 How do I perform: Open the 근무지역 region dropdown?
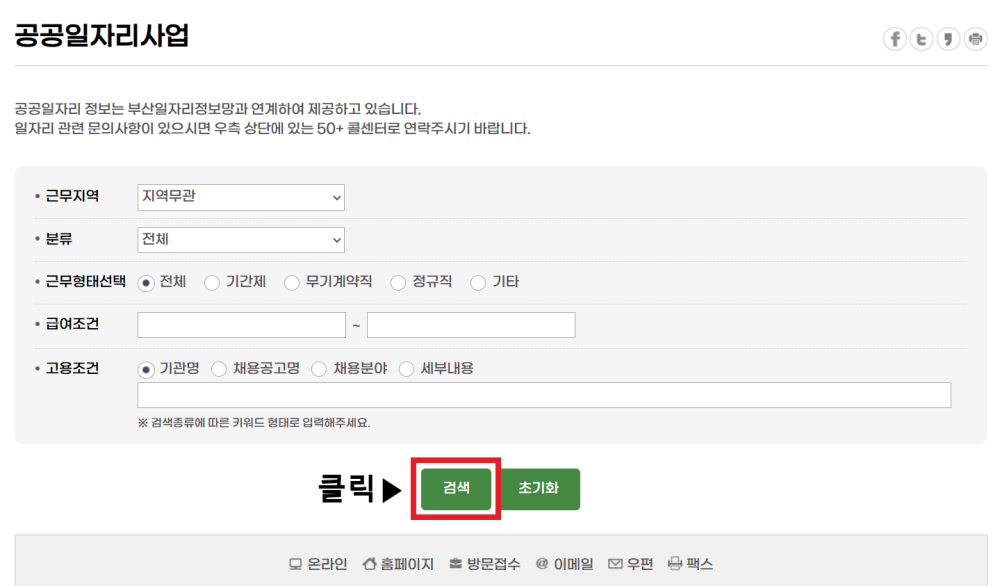click(x=240, y=197)
